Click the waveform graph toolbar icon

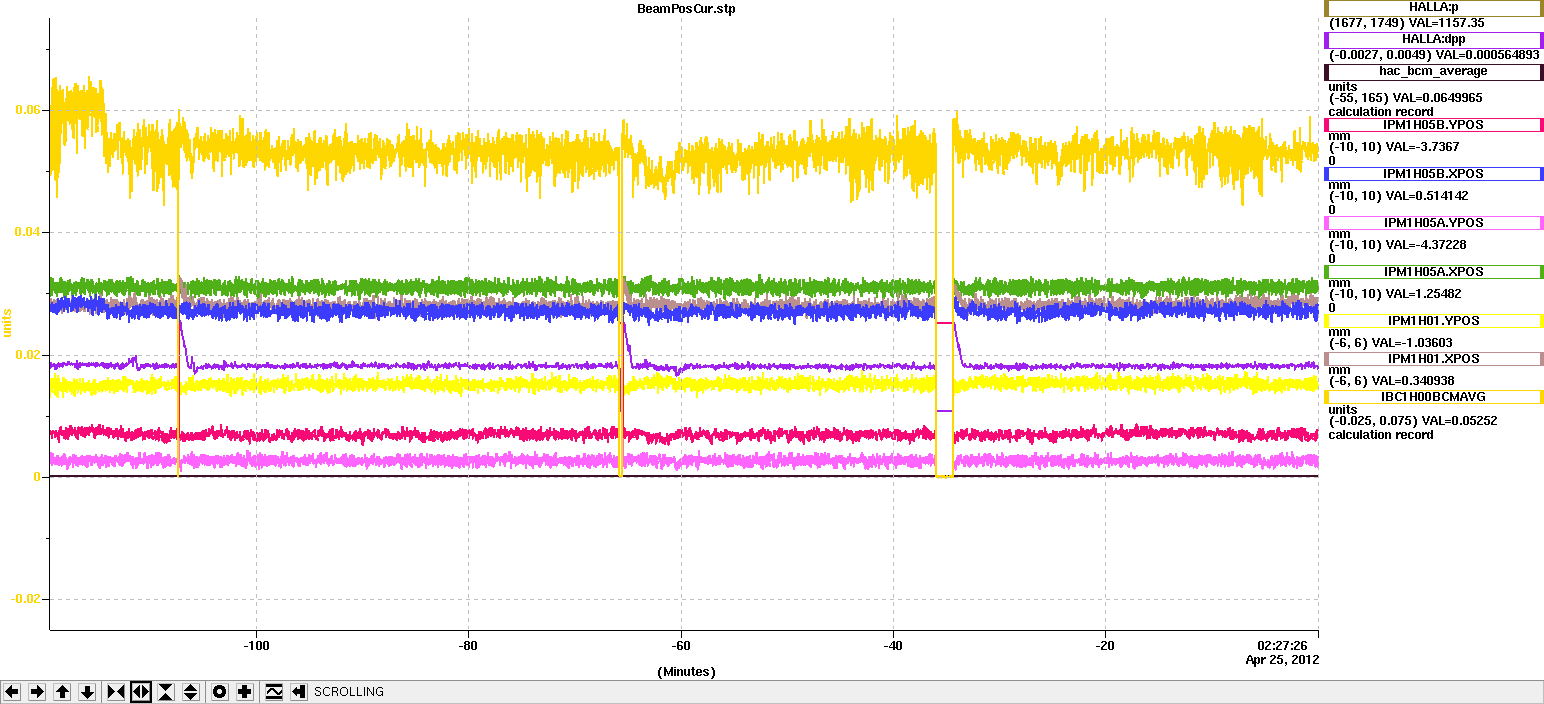click(x=273, y=692)
